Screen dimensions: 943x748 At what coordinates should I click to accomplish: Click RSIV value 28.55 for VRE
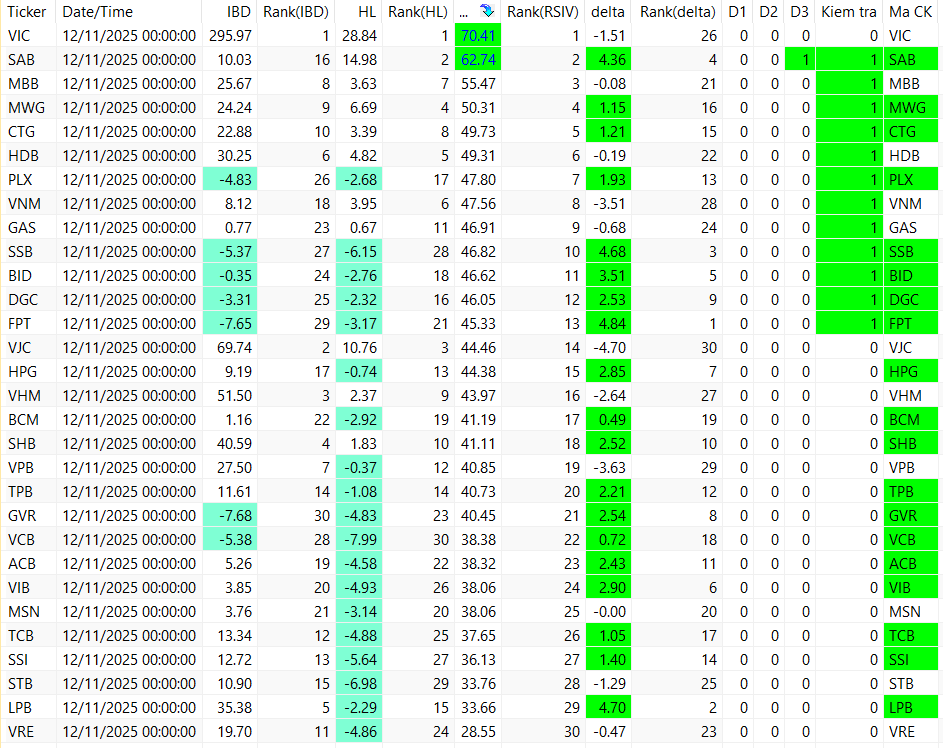(x=478, y=732)
